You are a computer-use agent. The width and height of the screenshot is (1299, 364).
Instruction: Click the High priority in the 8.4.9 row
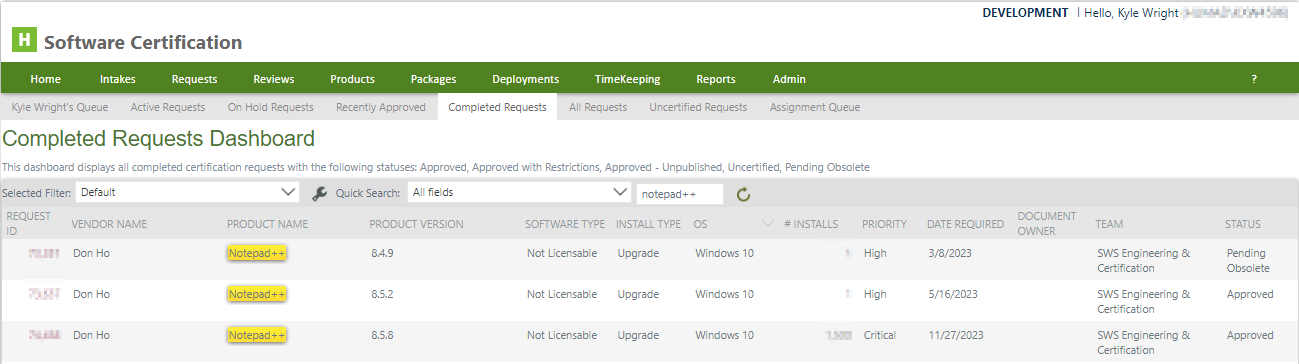874,254
